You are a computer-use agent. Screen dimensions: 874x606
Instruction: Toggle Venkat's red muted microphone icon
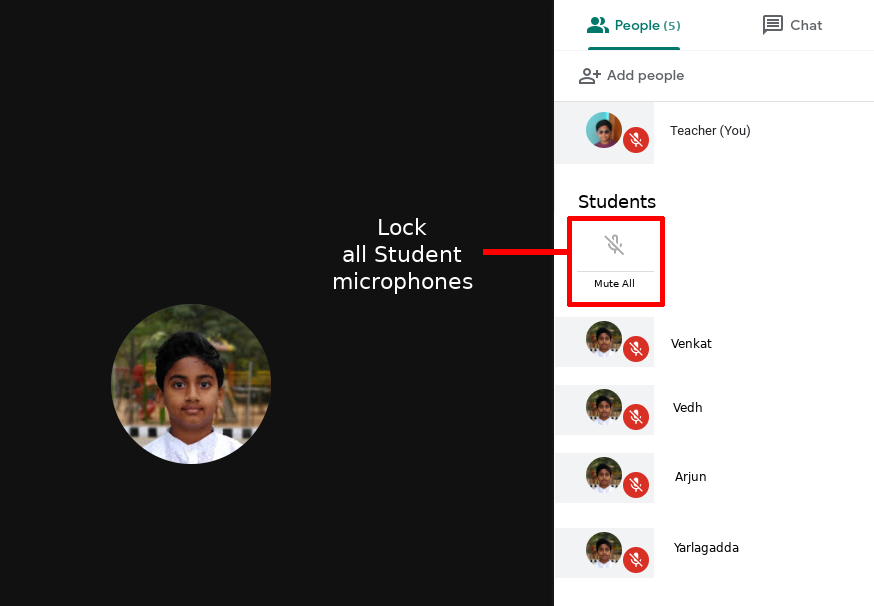[636, 349]
